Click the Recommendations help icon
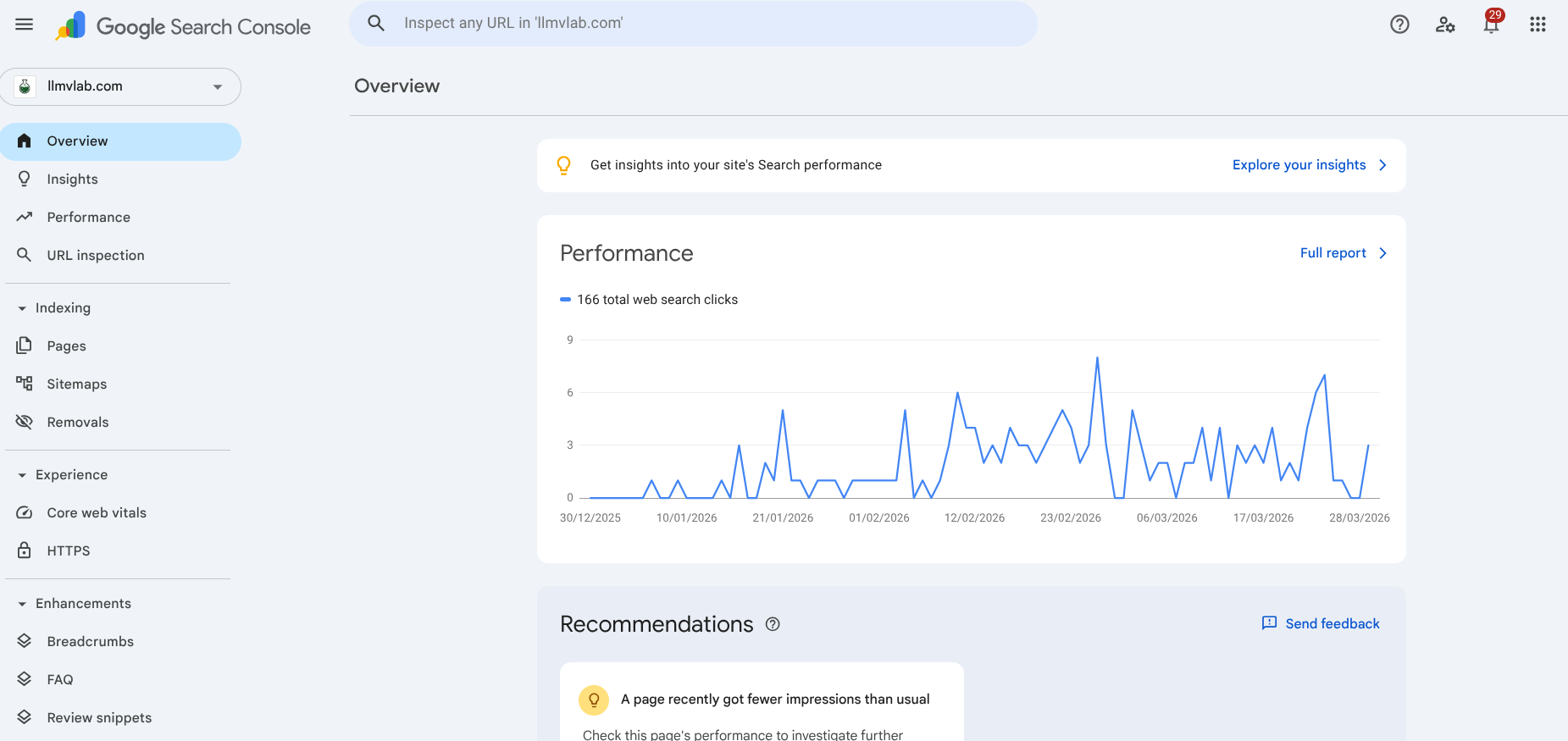1568x741 pixels. click(x=773, y=624)
